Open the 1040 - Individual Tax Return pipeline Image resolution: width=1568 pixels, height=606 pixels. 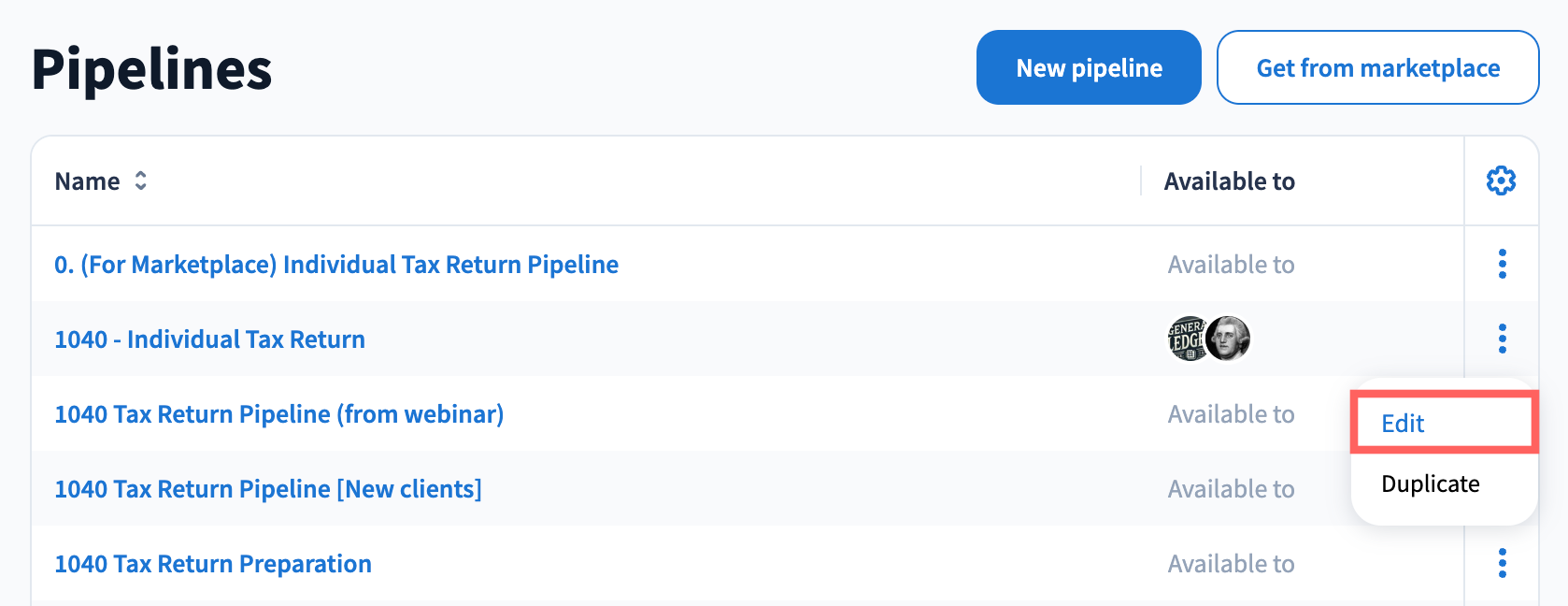pyautogui.click(x=209, y=339)
